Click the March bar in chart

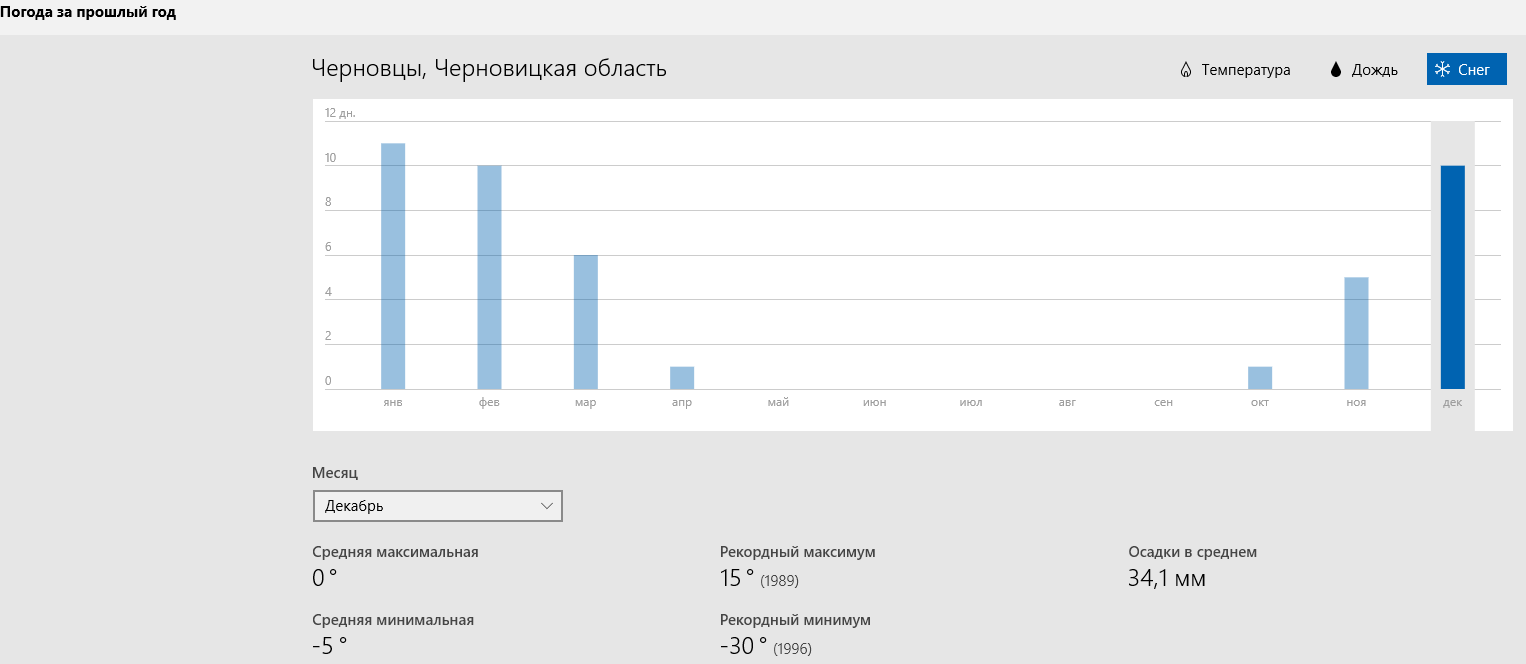586,322
